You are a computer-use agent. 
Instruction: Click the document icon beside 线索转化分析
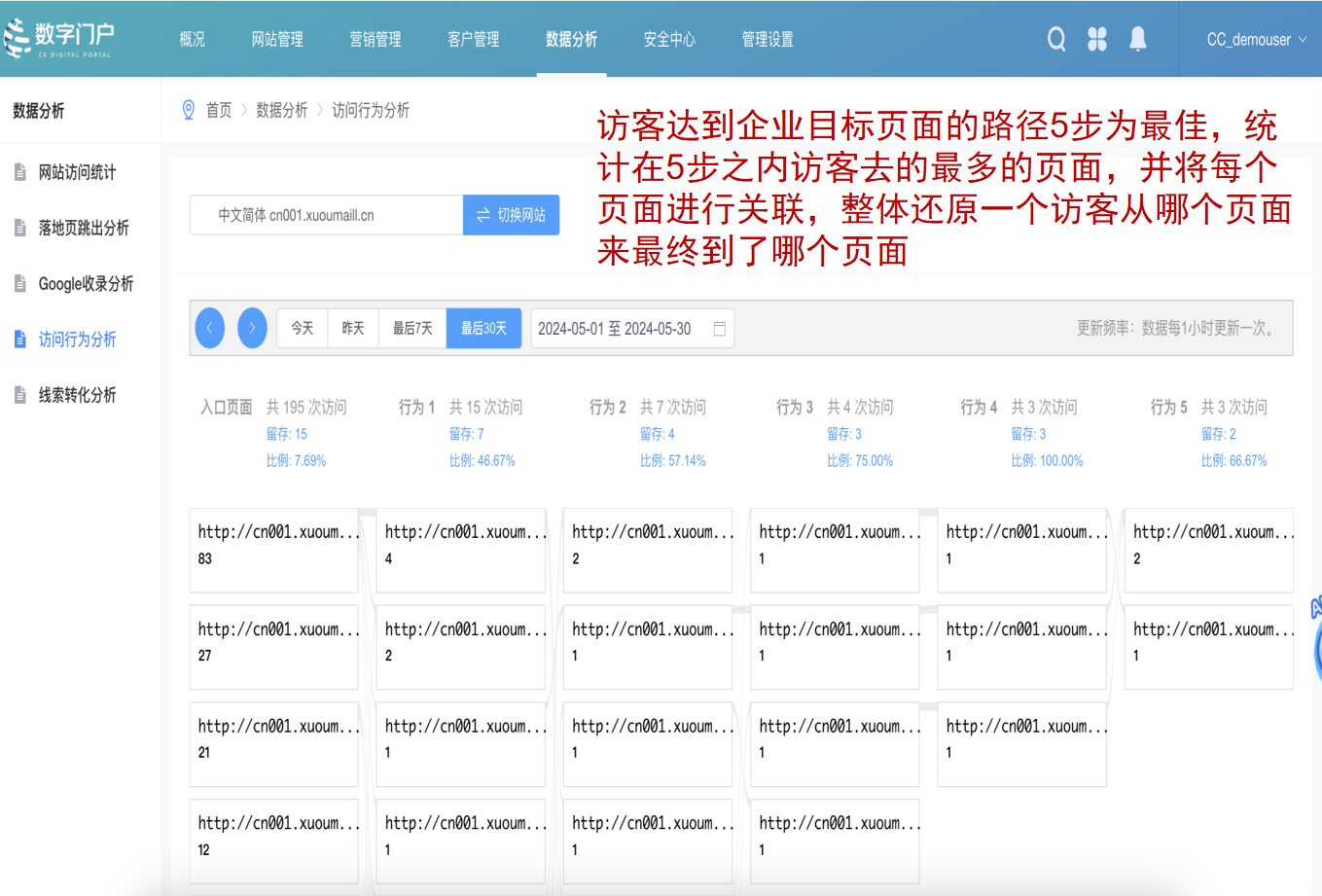pyautogui.click(x=20, y=394)
